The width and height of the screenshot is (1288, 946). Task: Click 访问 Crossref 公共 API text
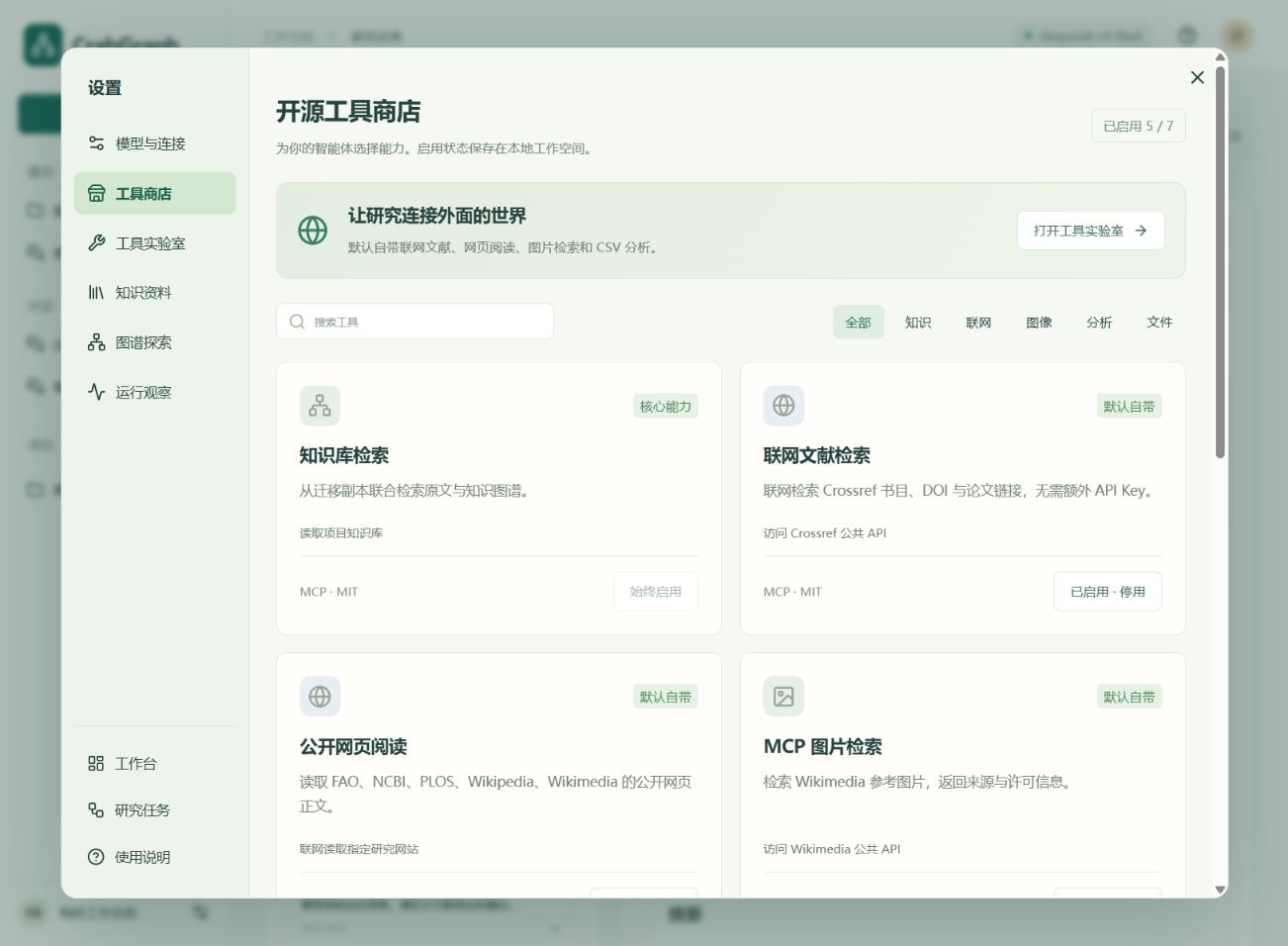825,532
